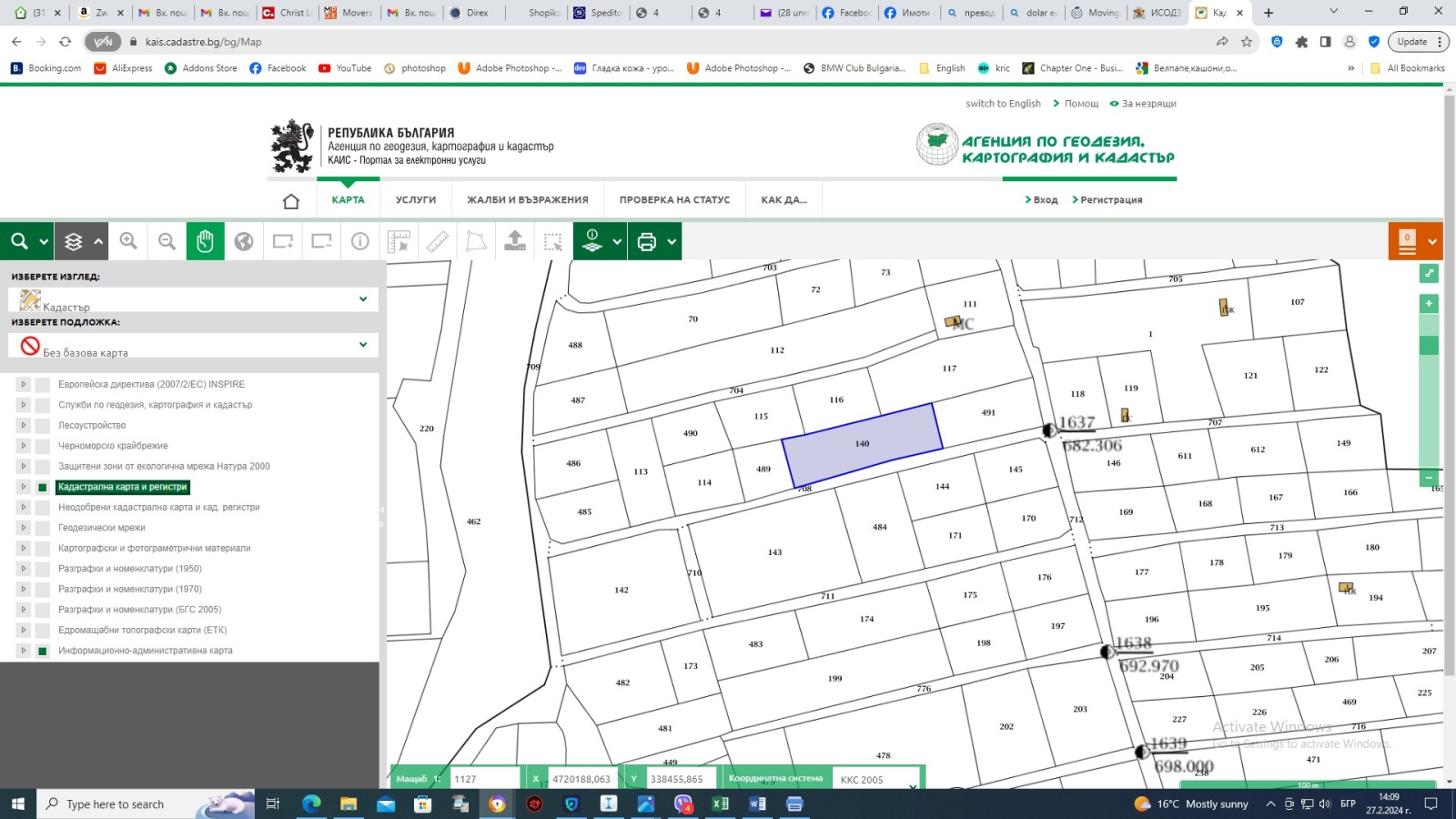Toggle the Кадастрална карта и регистри layer checkbox
Viewport: 1456px width, 819px height.
(42, 487)
